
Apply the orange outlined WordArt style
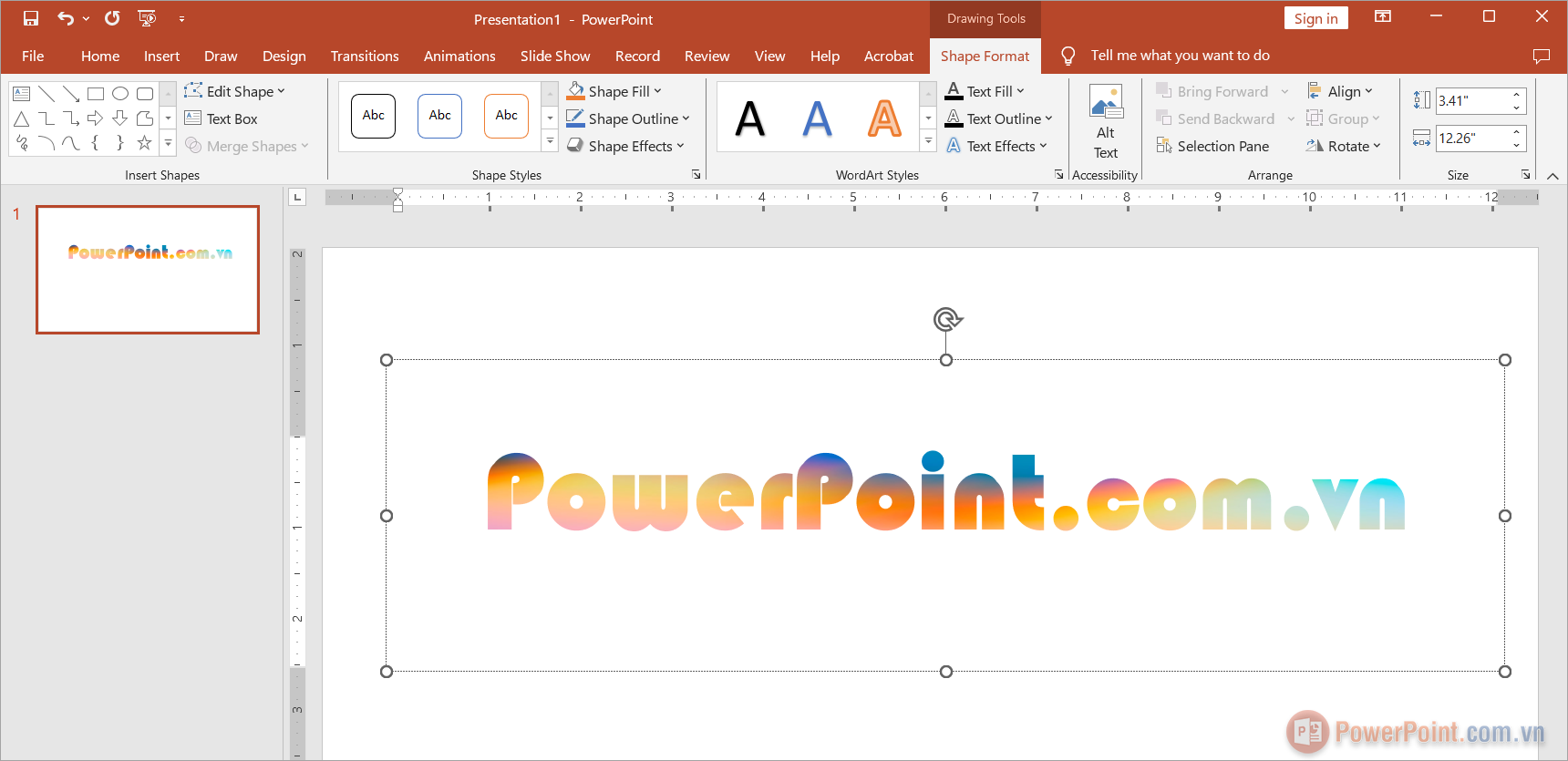(883, 118)
